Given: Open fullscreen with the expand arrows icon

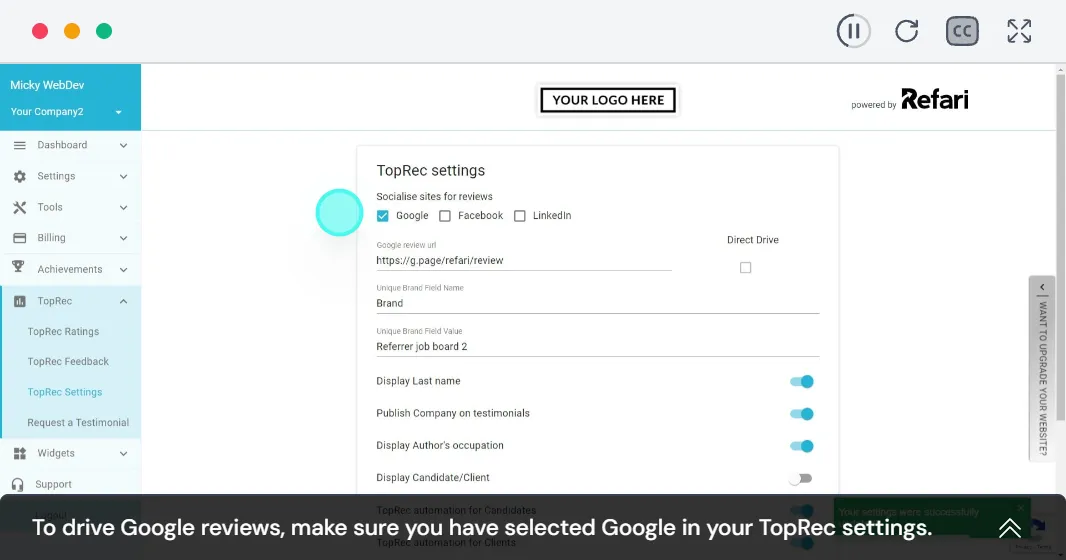Looking at the screenshot, I should 1019,31.
